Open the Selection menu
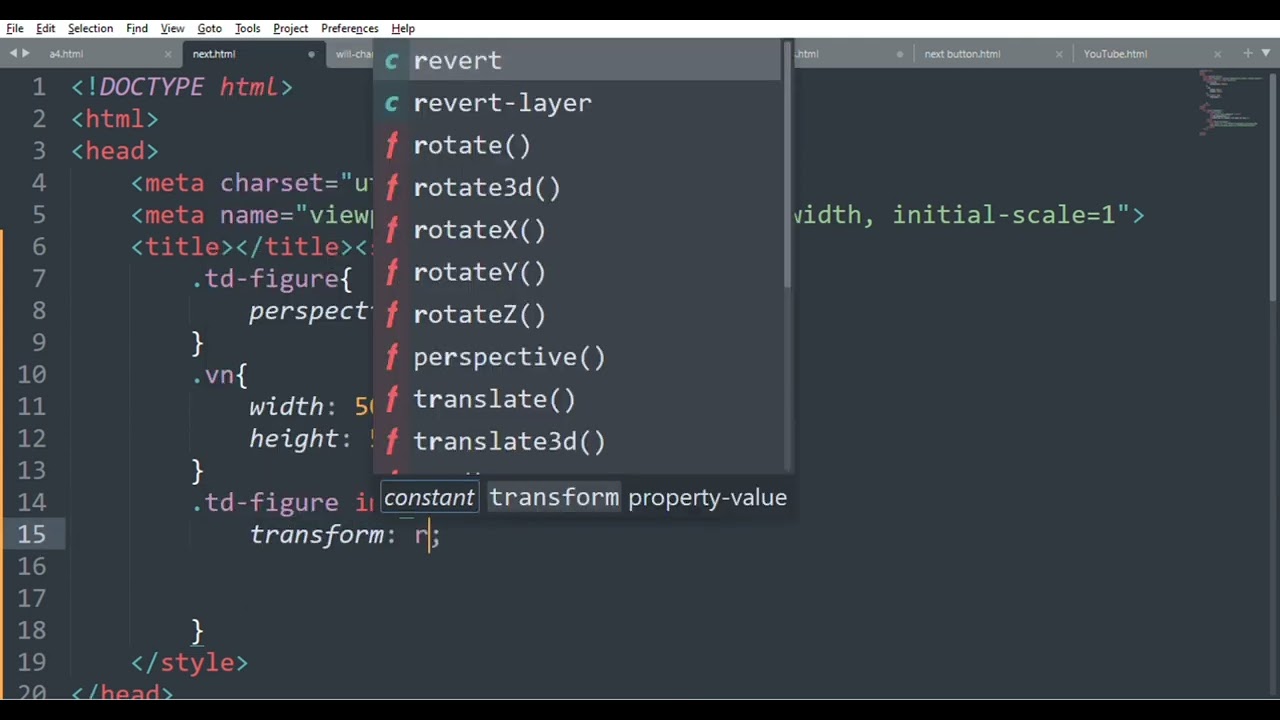Viewport: 1280px width, 720px height. pos(90,28)
